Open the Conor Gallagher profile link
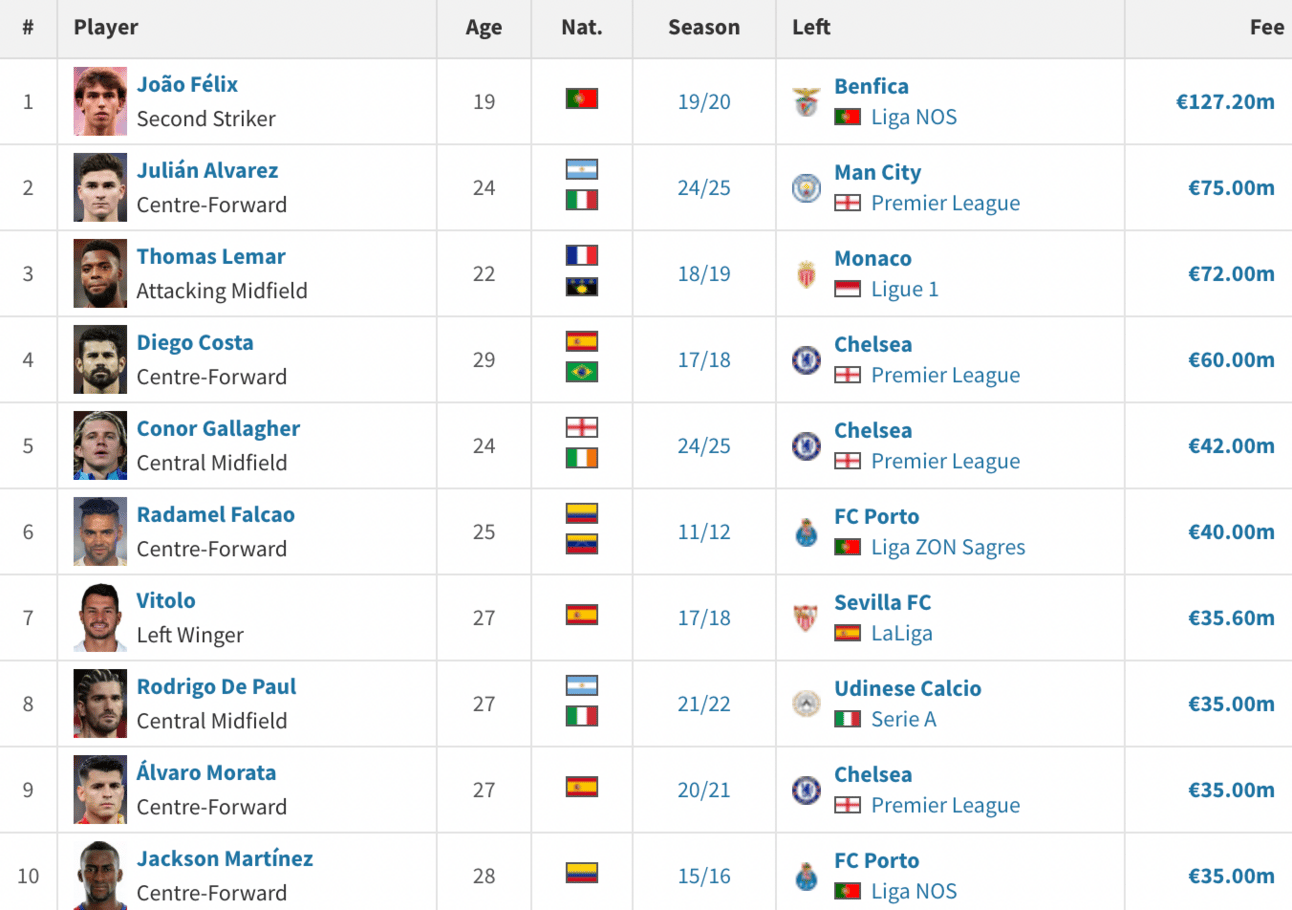This screenshot has height=910, width=1292. coord(218,428)
